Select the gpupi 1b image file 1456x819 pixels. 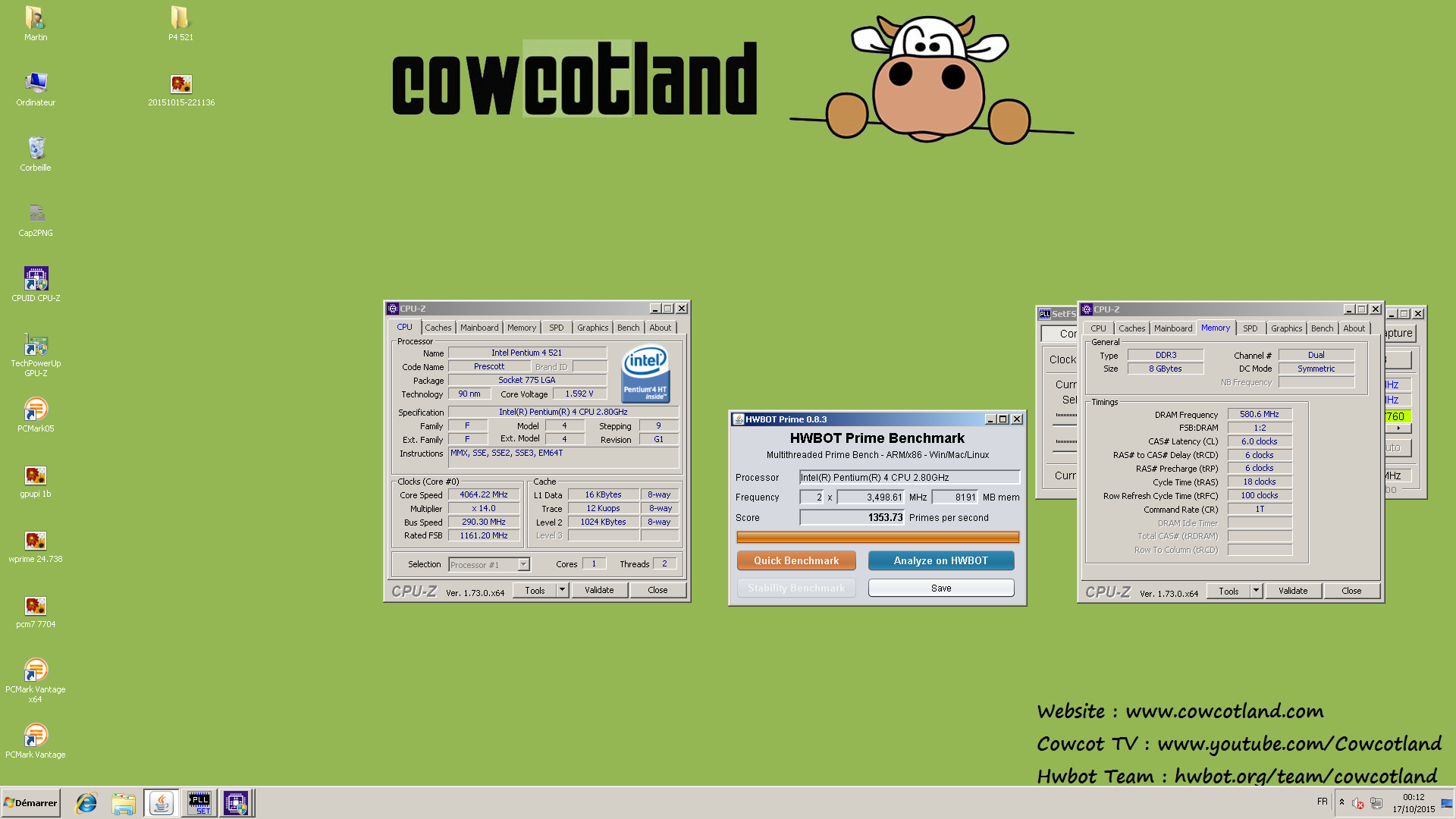pos(36,480)
